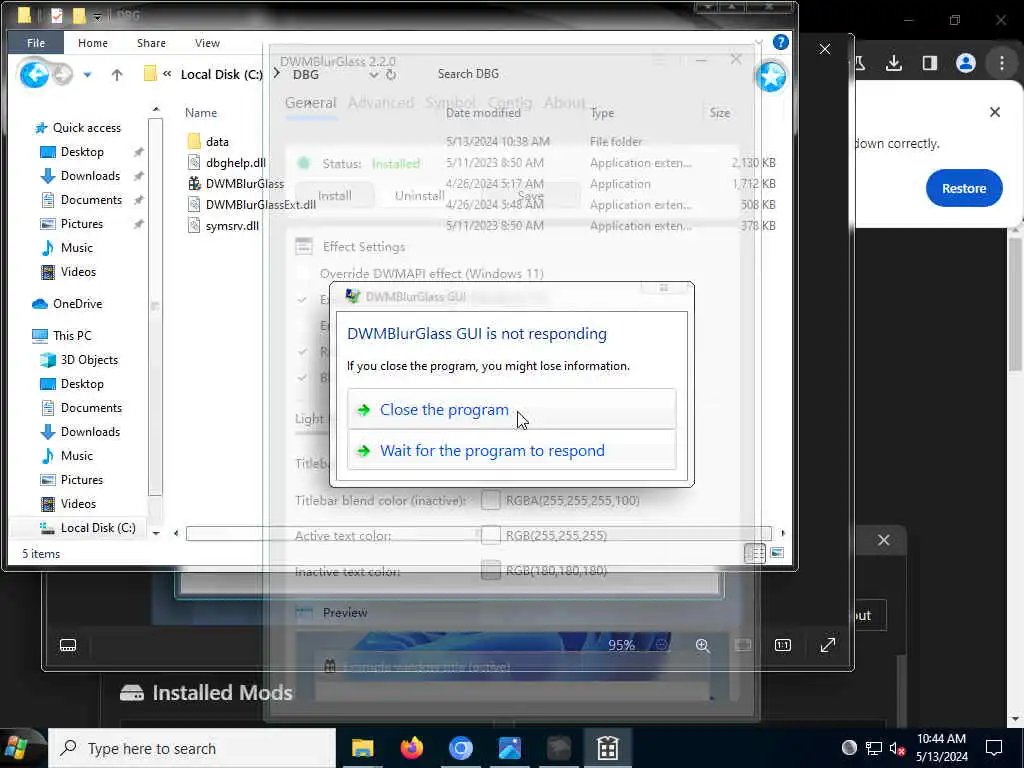1024x768 pixels.
Task: Switch to large icons view layout
Action: click(777, 553)
